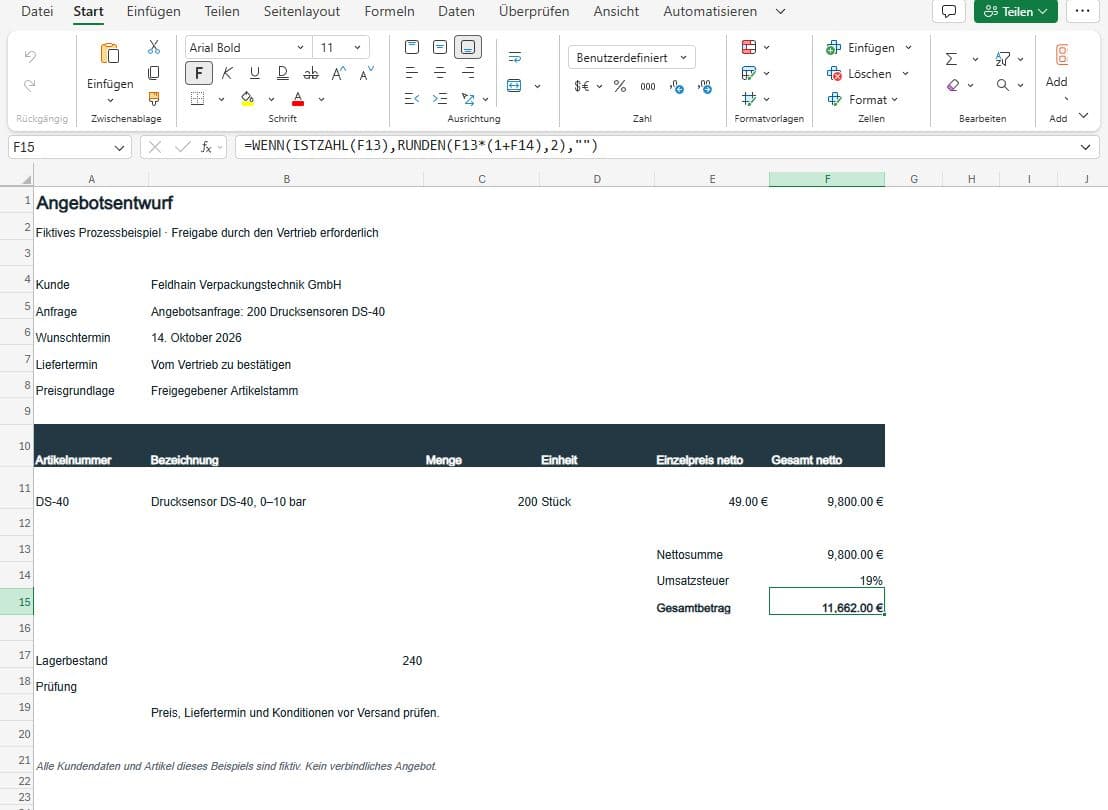Click the Undo arrow icon

tap(30, 56)
